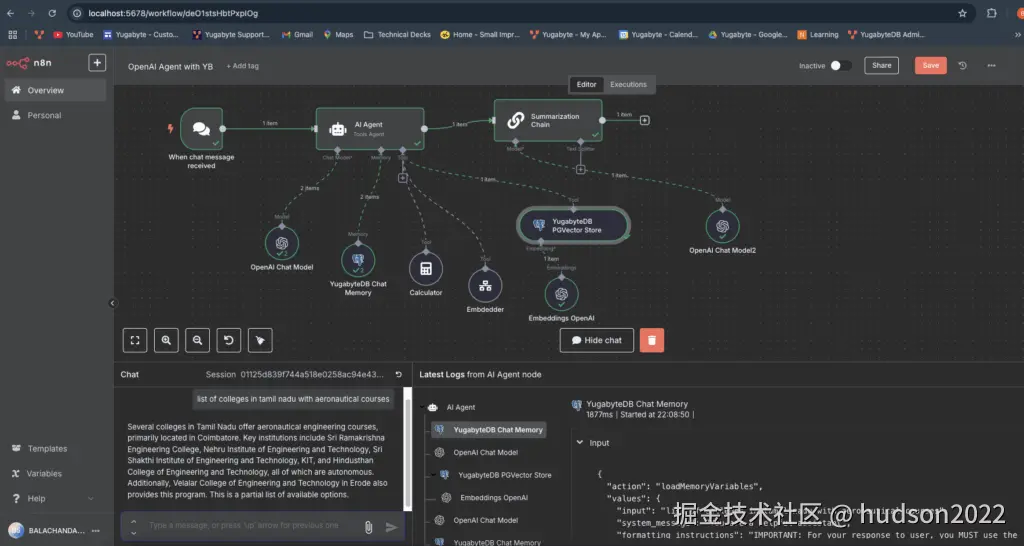Select the OpenAI Chat Model node
The height and width of the screenshot is (546, 1024).
(281, 243)
